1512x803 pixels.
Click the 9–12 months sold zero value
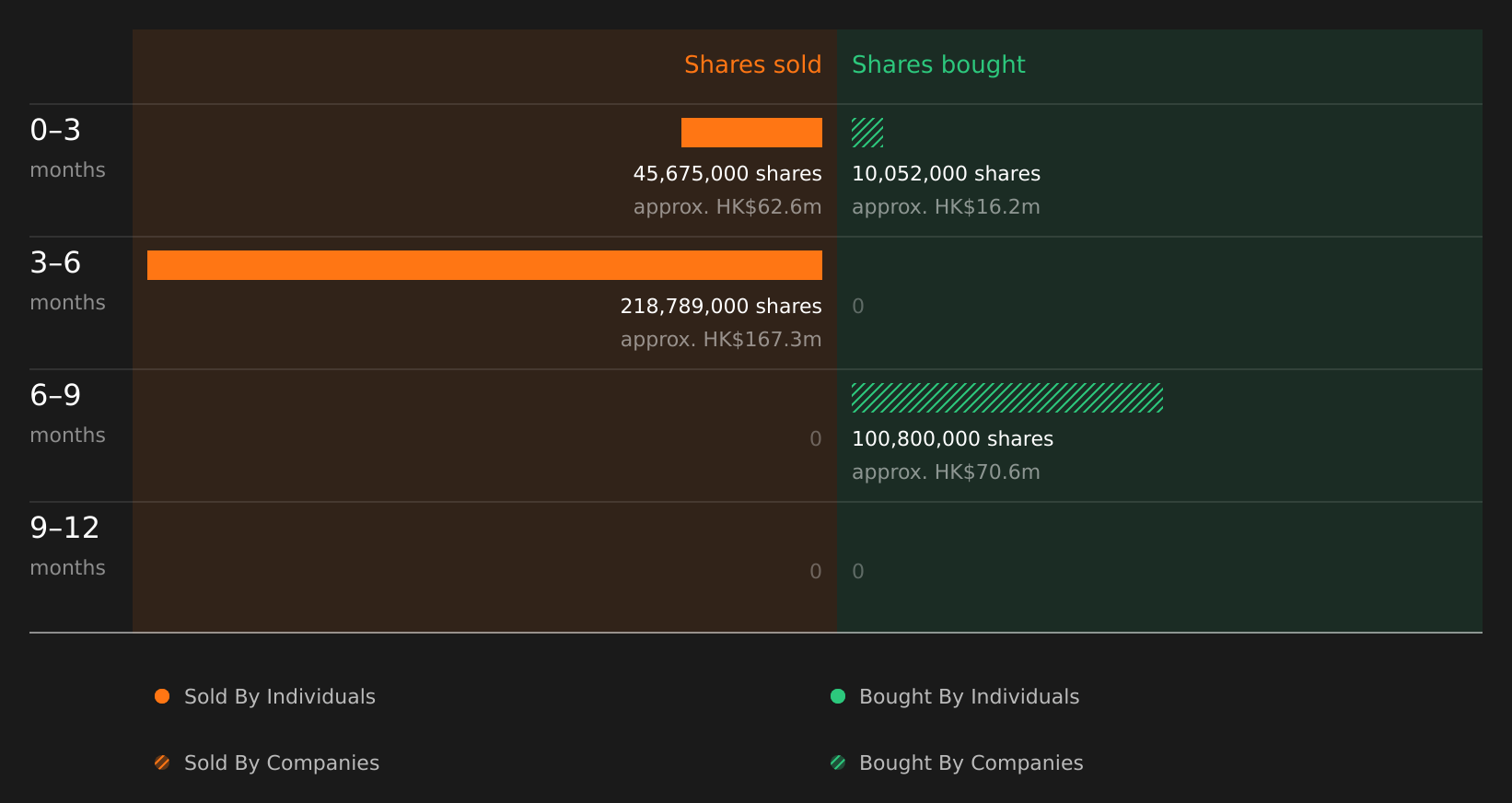816,572
